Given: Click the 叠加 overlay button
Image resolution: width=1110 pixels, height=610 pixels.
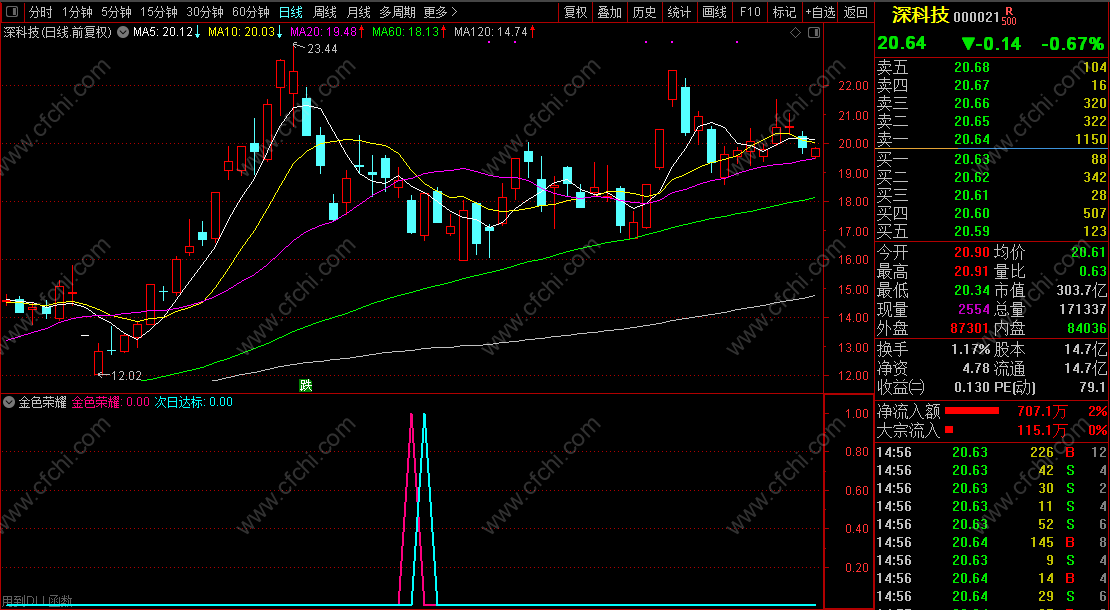Looking at the screenshot, I should [610, 12].
